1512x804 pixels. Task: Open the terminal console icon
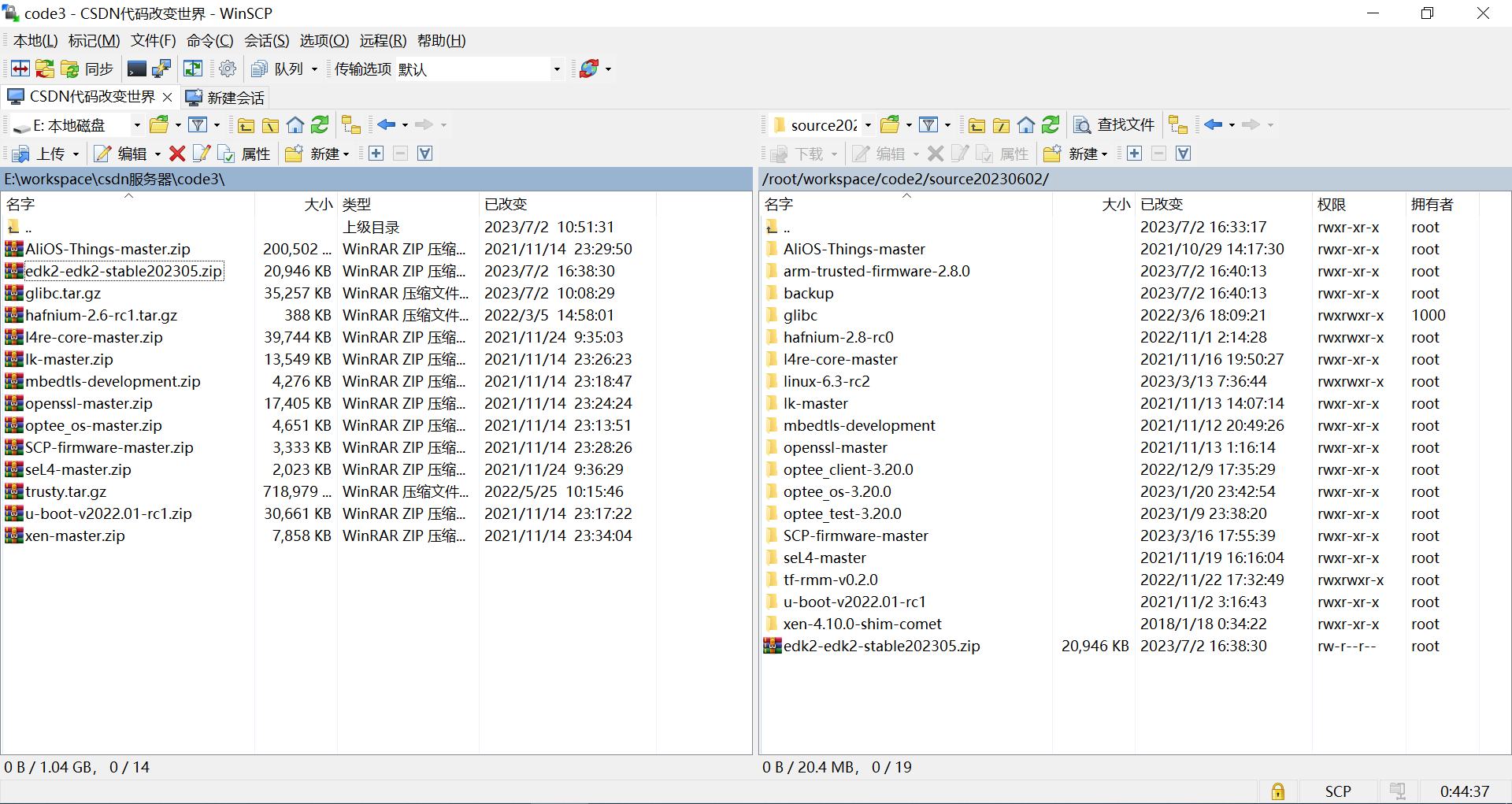click(136, 69)
